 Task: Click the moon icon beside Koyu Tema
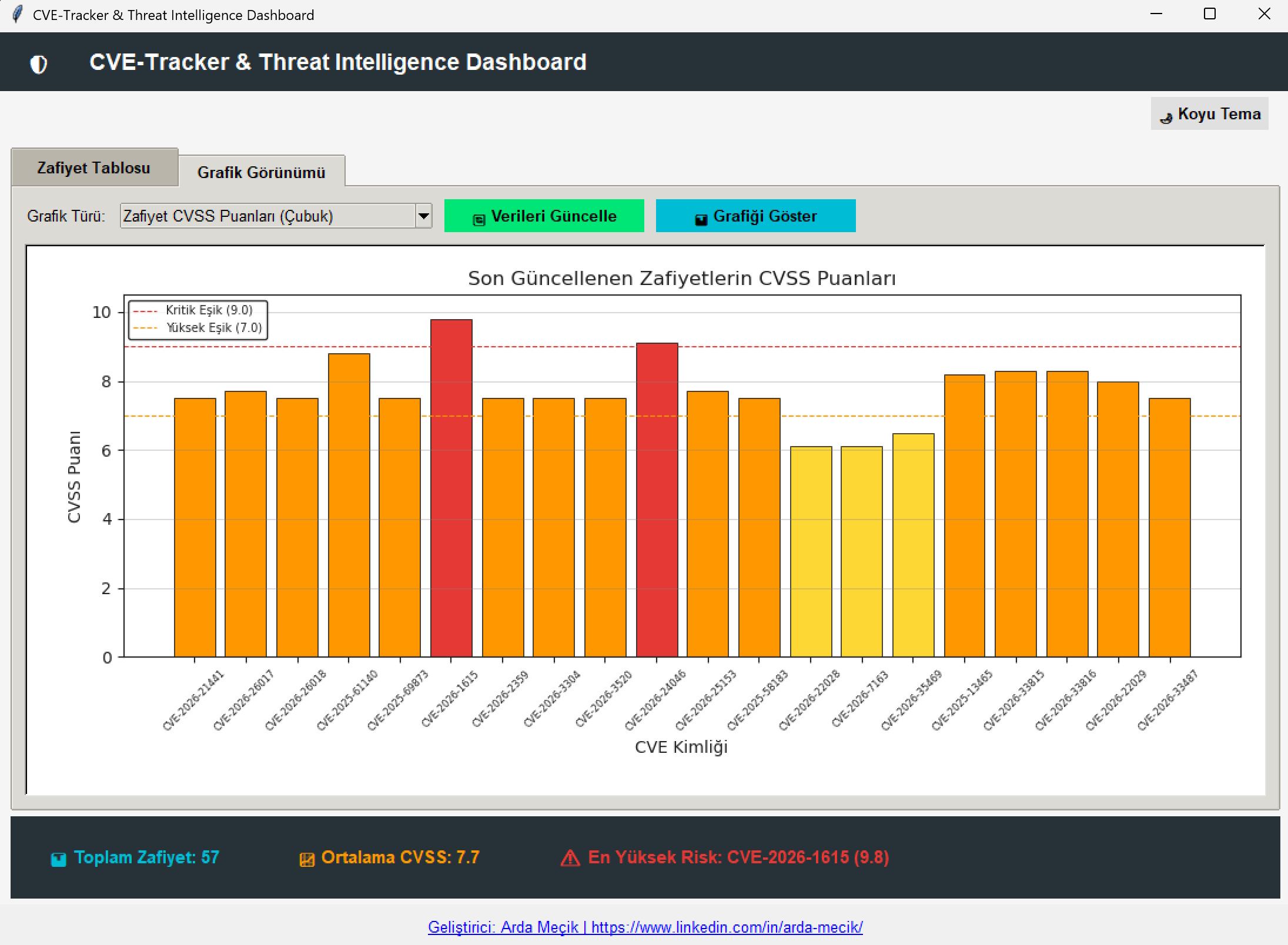pyautogui.click(x=1166, y=117)
